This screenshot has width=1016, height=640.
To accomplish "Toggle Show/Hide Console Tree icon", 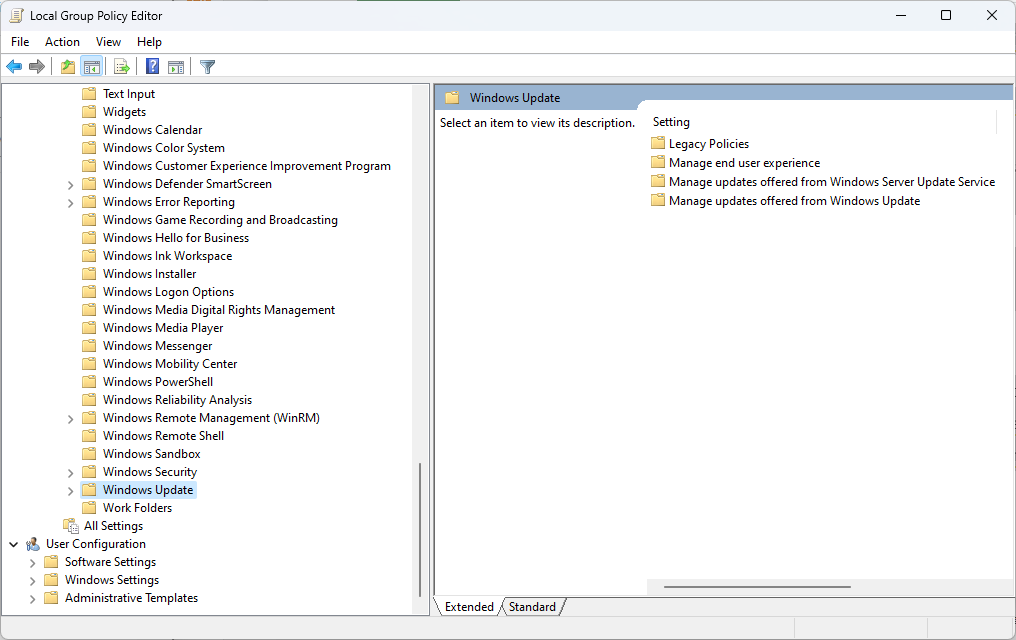I will point(91,67).
